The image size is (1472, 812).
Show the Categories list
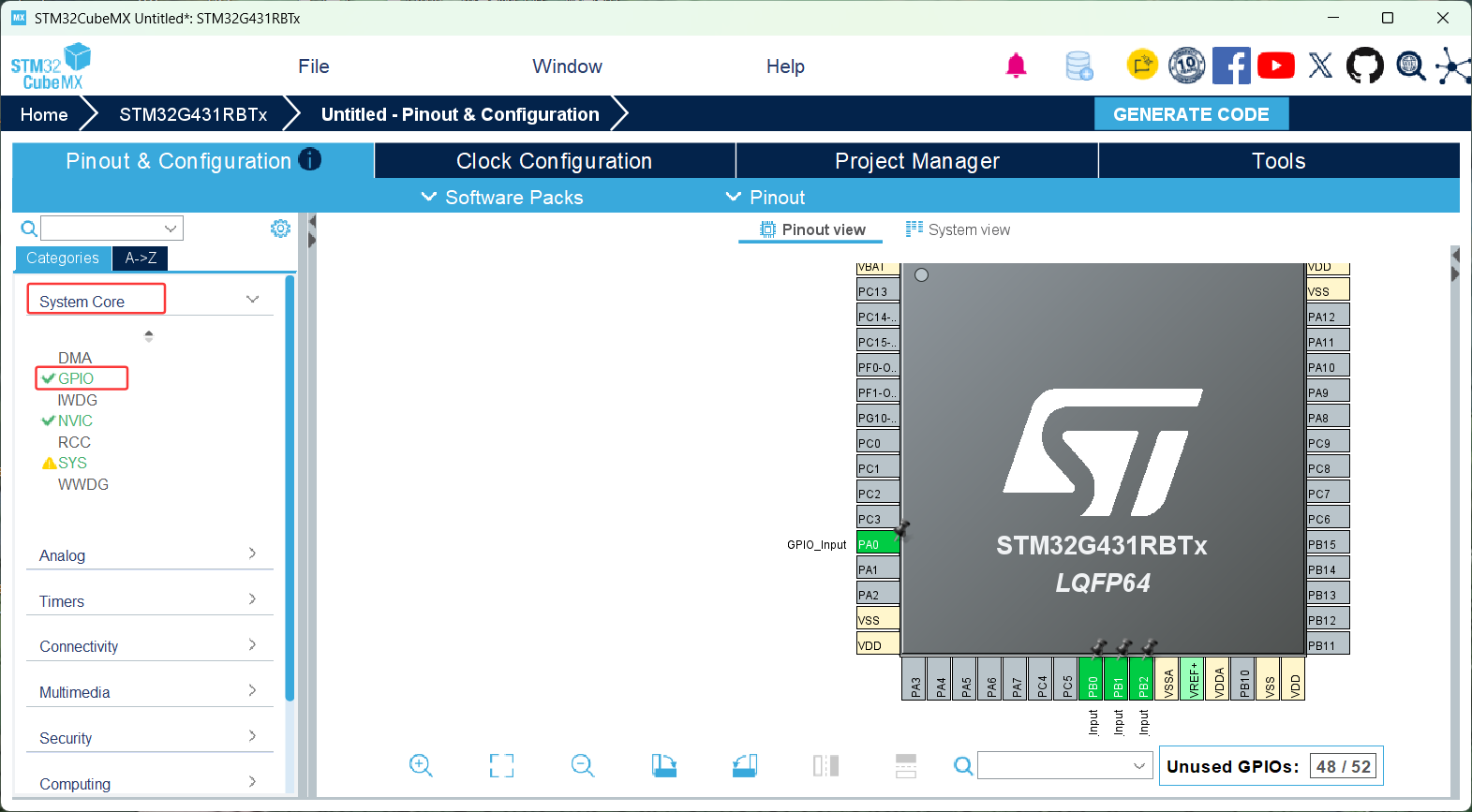63,258
